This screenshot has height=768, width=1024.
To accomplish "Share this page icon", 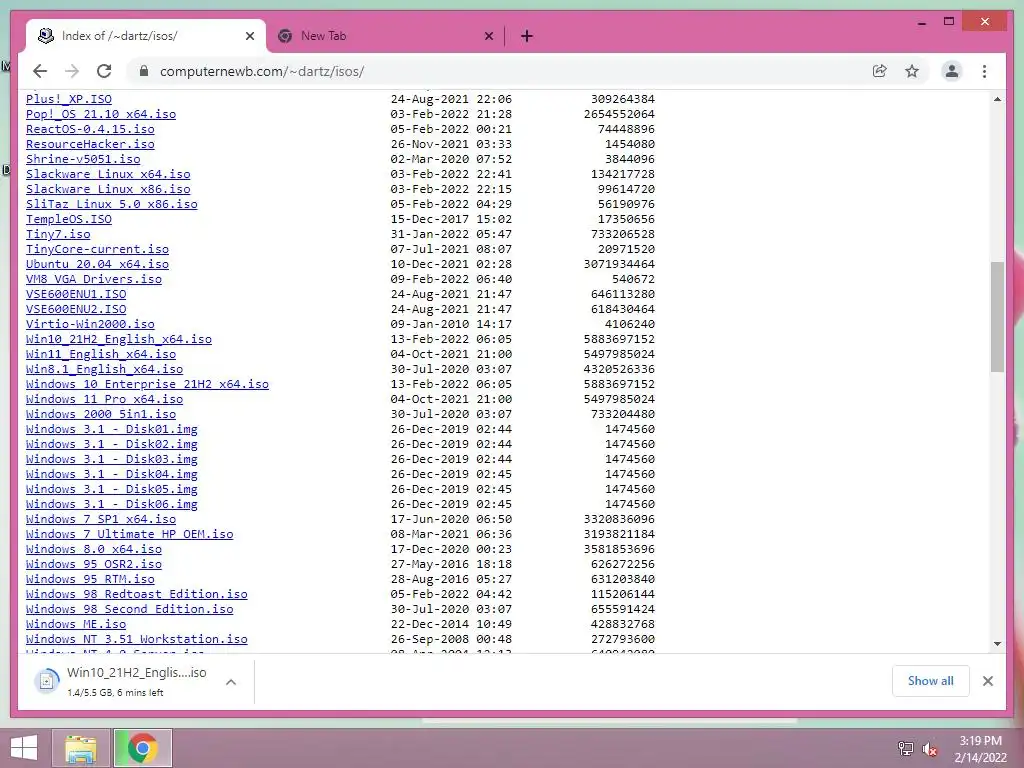I will 880,71.
